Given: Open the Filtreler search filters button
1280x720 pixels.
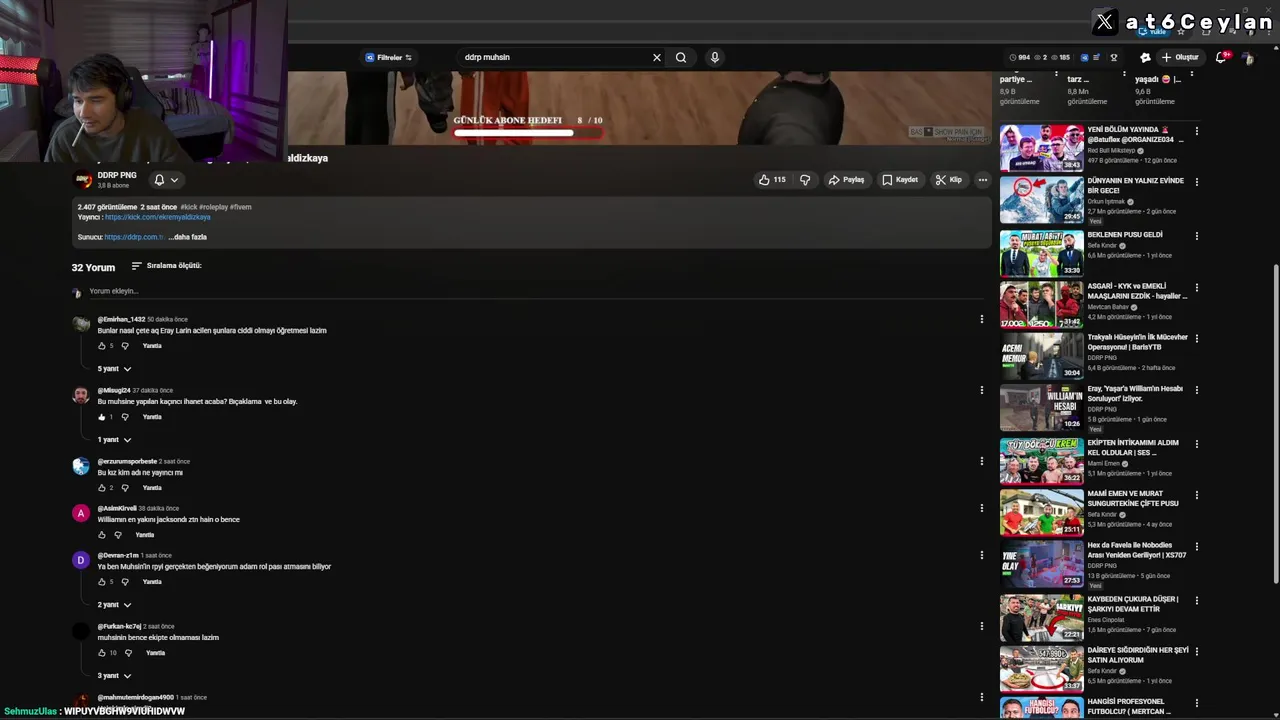Looking at the screenshot, I should (x=388, y=57).
